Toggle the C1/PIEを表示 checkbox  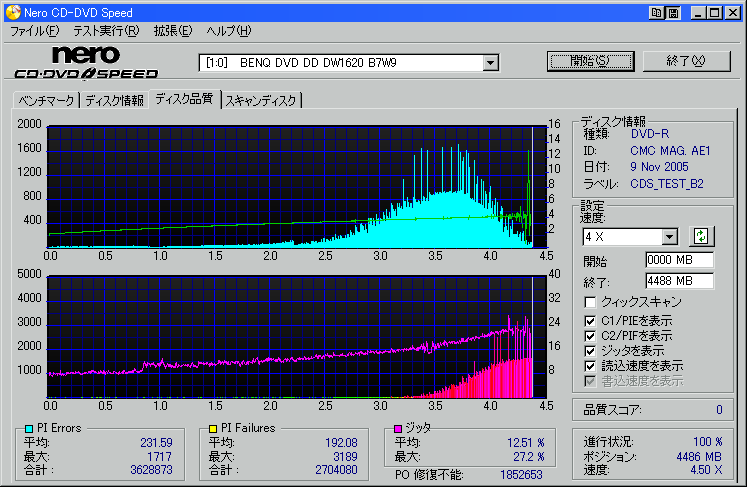(x=592, y=320)
